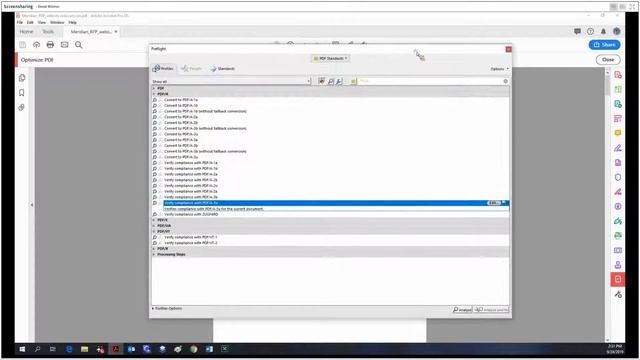Select the red highlighted Optimize PDF tool
This screenshot has width=640, height=360.
[x=618, y=279]
